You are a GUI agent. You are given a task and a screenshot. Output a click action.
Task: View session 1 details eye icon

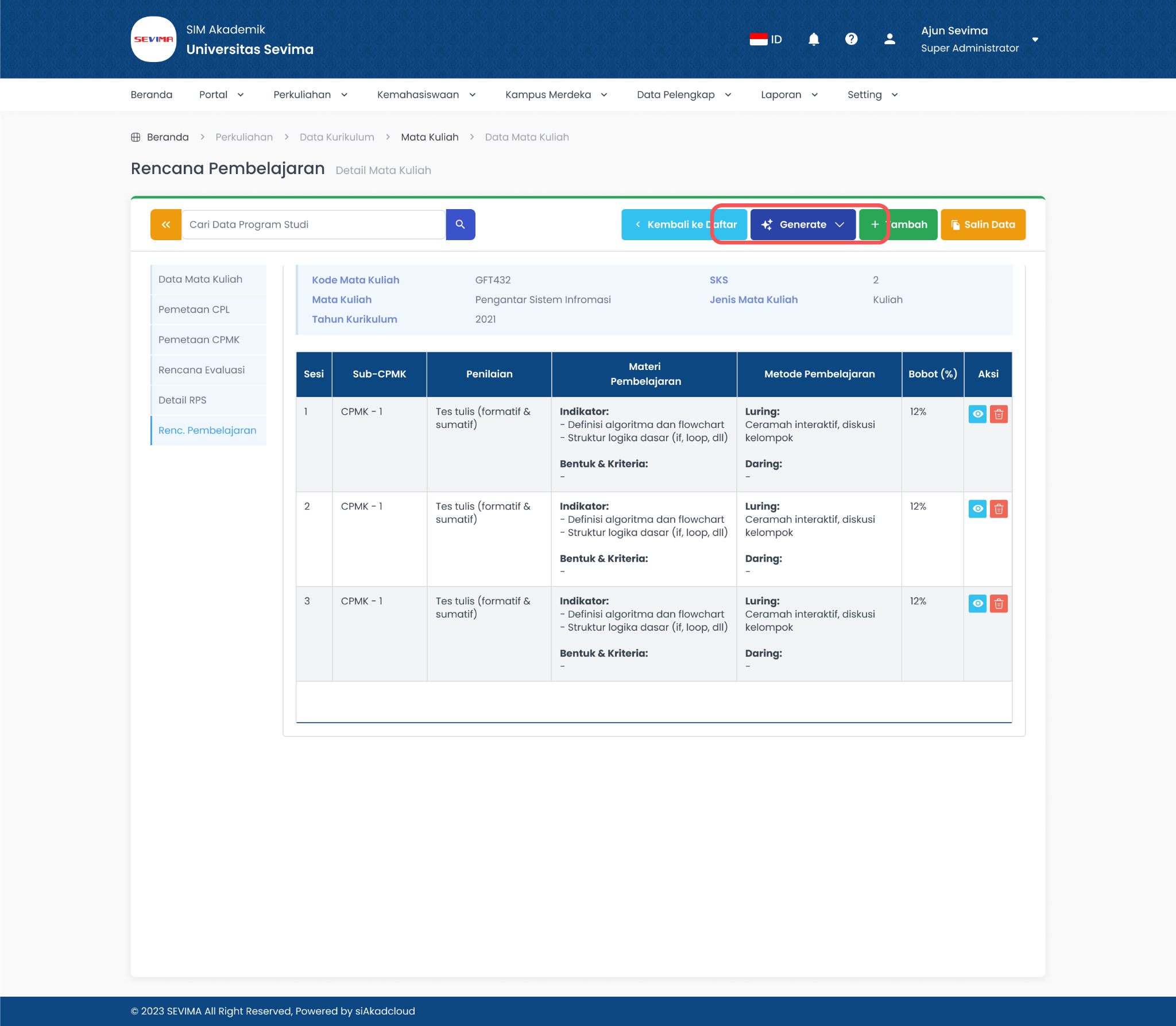pos(977,414)
